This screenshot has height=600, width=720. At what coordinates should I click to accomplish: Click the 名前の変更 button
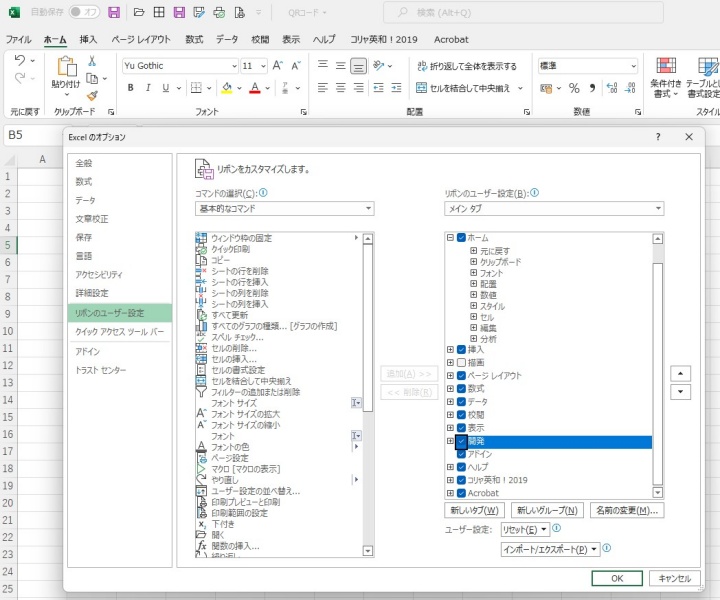tap(627, 510)
